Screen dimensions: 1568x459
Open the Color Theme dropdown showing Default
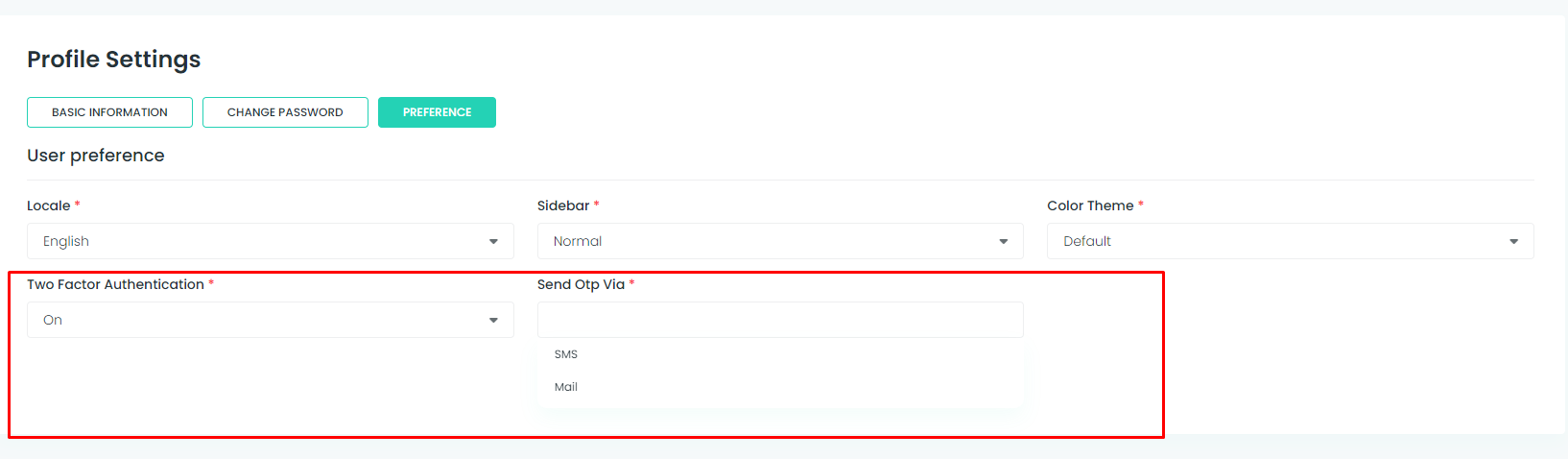1291,241
